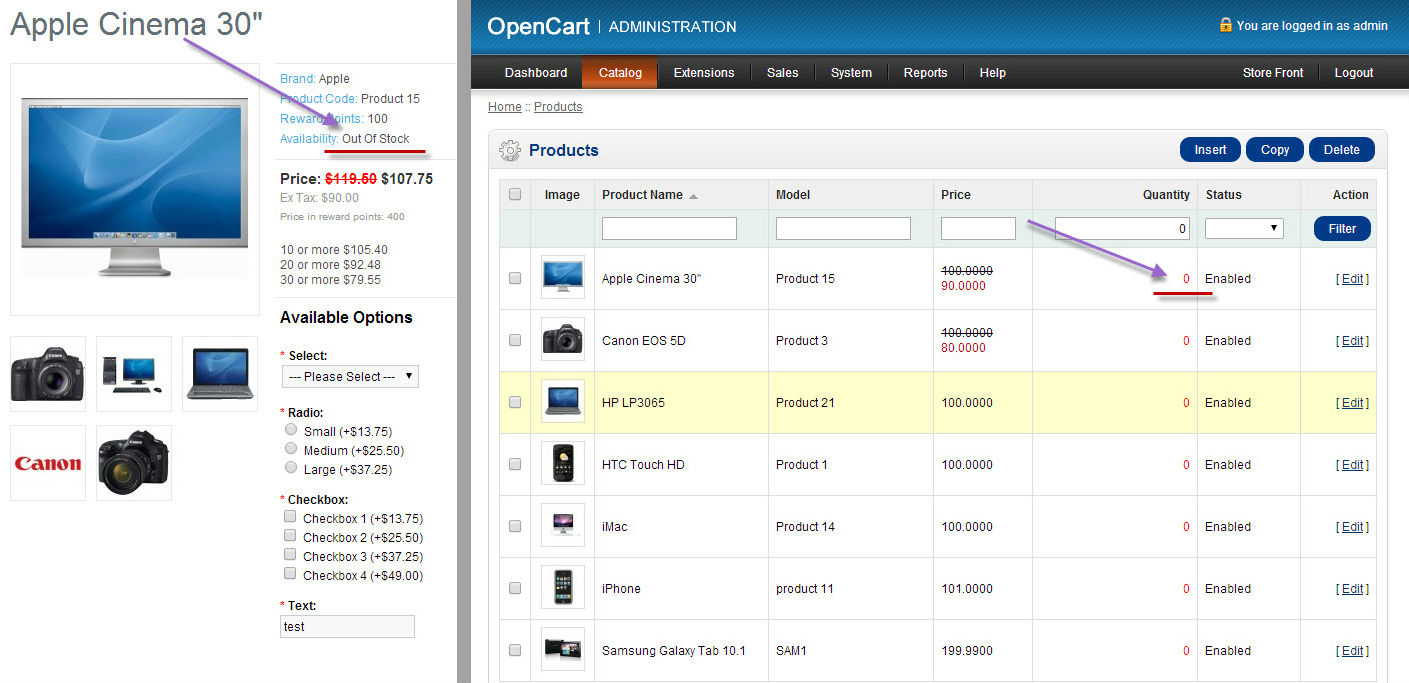The width and height of the screenshot is (1409, 683).
Task: Choose the Small (+$13.75) radio option
Action: [291, 430]
